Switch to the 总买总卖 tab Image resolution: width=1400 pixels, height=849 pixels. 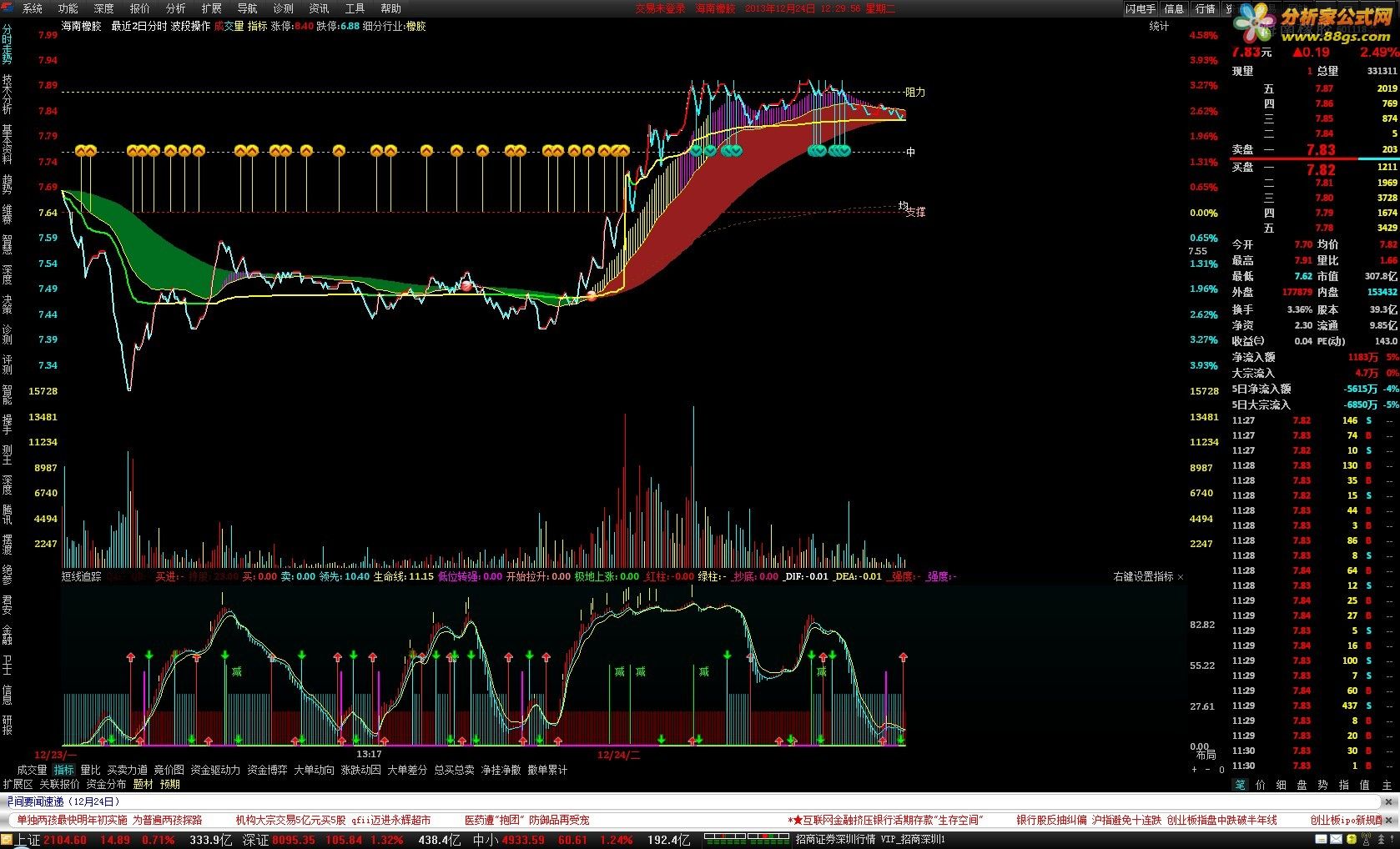click(454, 770)
